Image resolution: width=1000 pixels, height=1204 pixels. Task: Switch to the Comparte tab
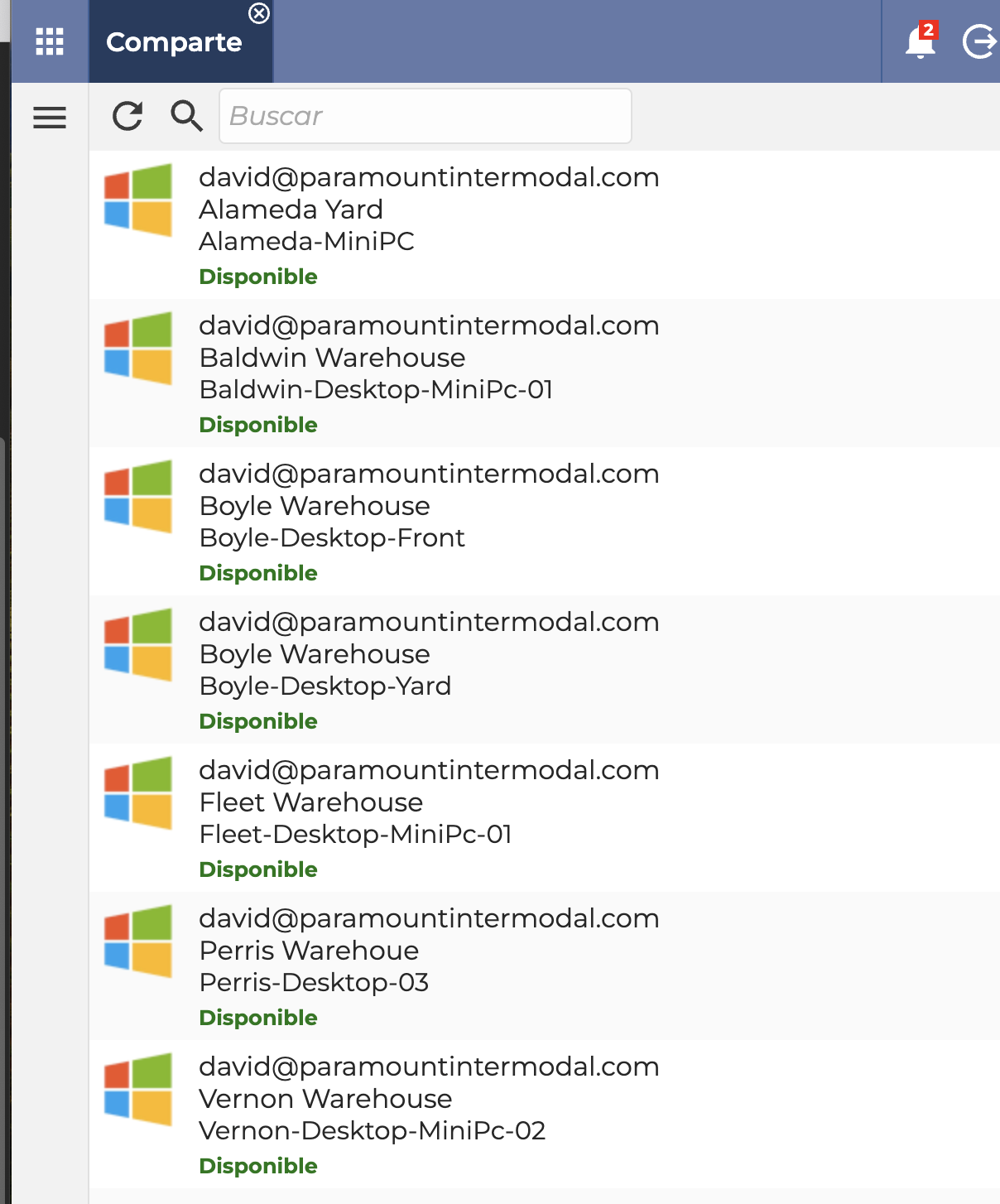pyautogui.click(x=174, y=42)
